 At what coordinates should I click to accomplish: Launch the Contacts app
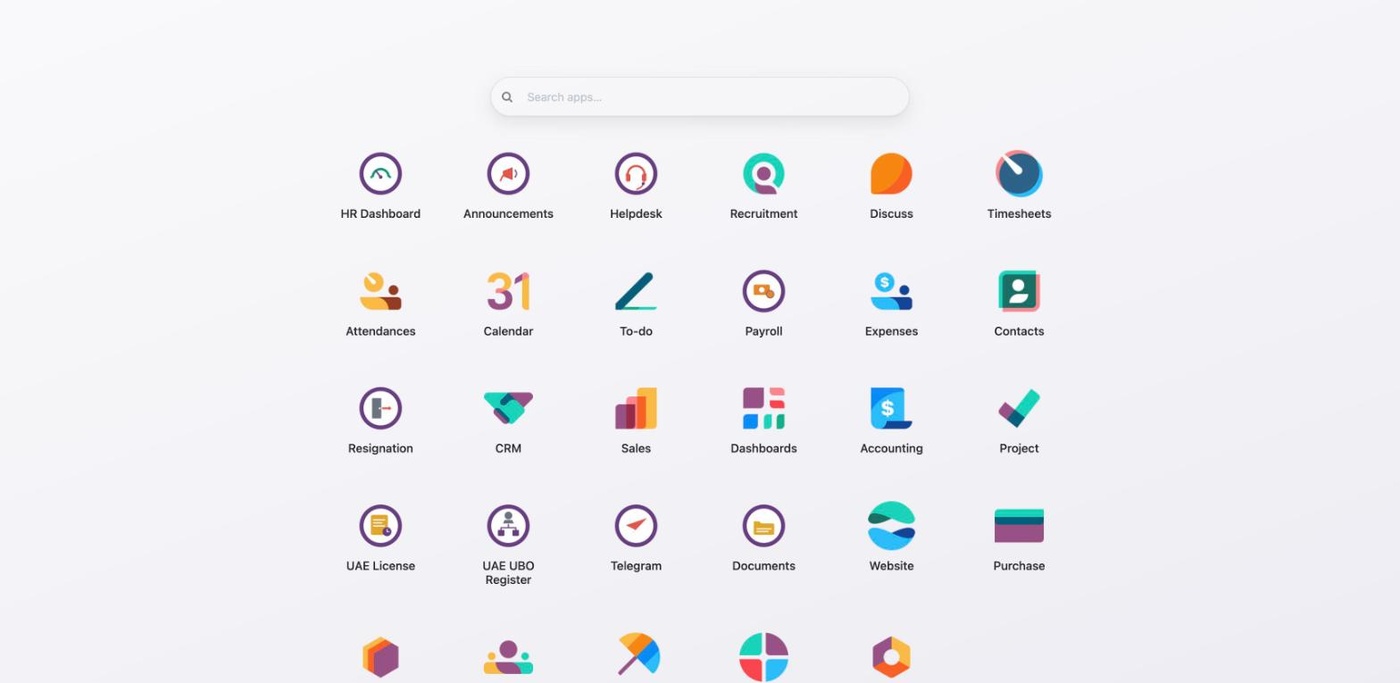tap(1019, 291)
